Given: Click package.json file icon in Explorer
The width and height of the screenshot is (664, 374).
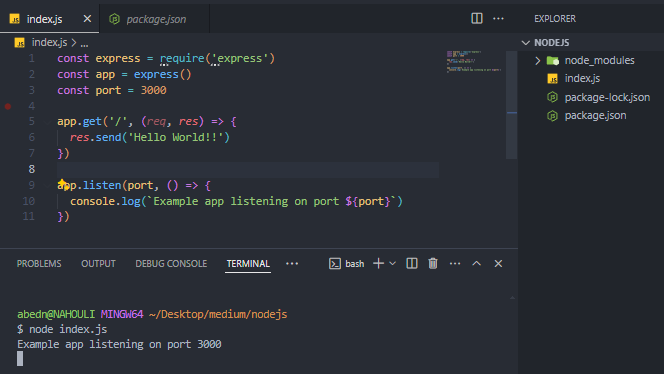Looking at the screenshot, I should coord(552,116).
